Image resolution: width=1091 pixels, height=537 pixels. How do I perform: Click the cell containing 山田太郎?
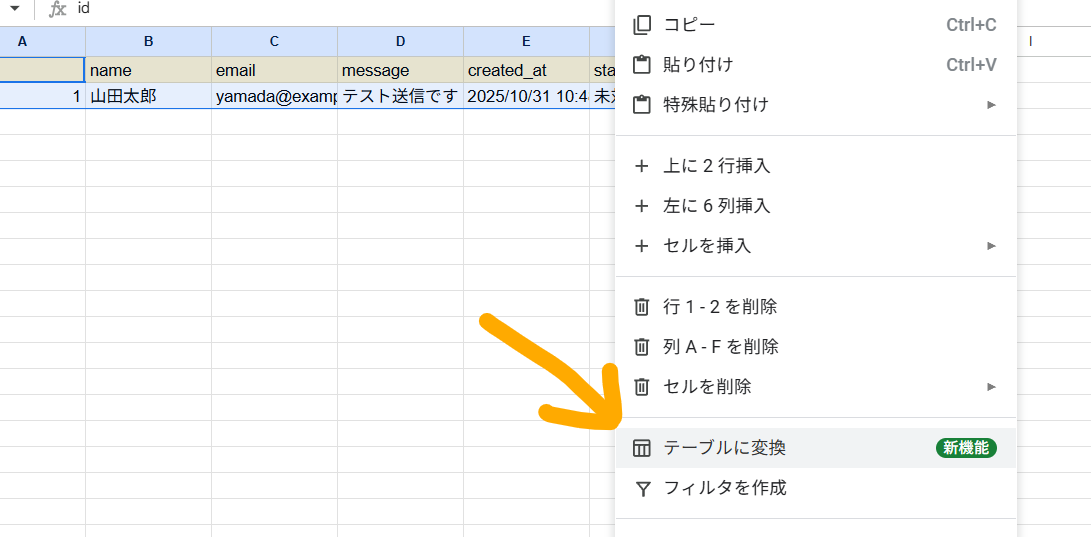(149, 96)
